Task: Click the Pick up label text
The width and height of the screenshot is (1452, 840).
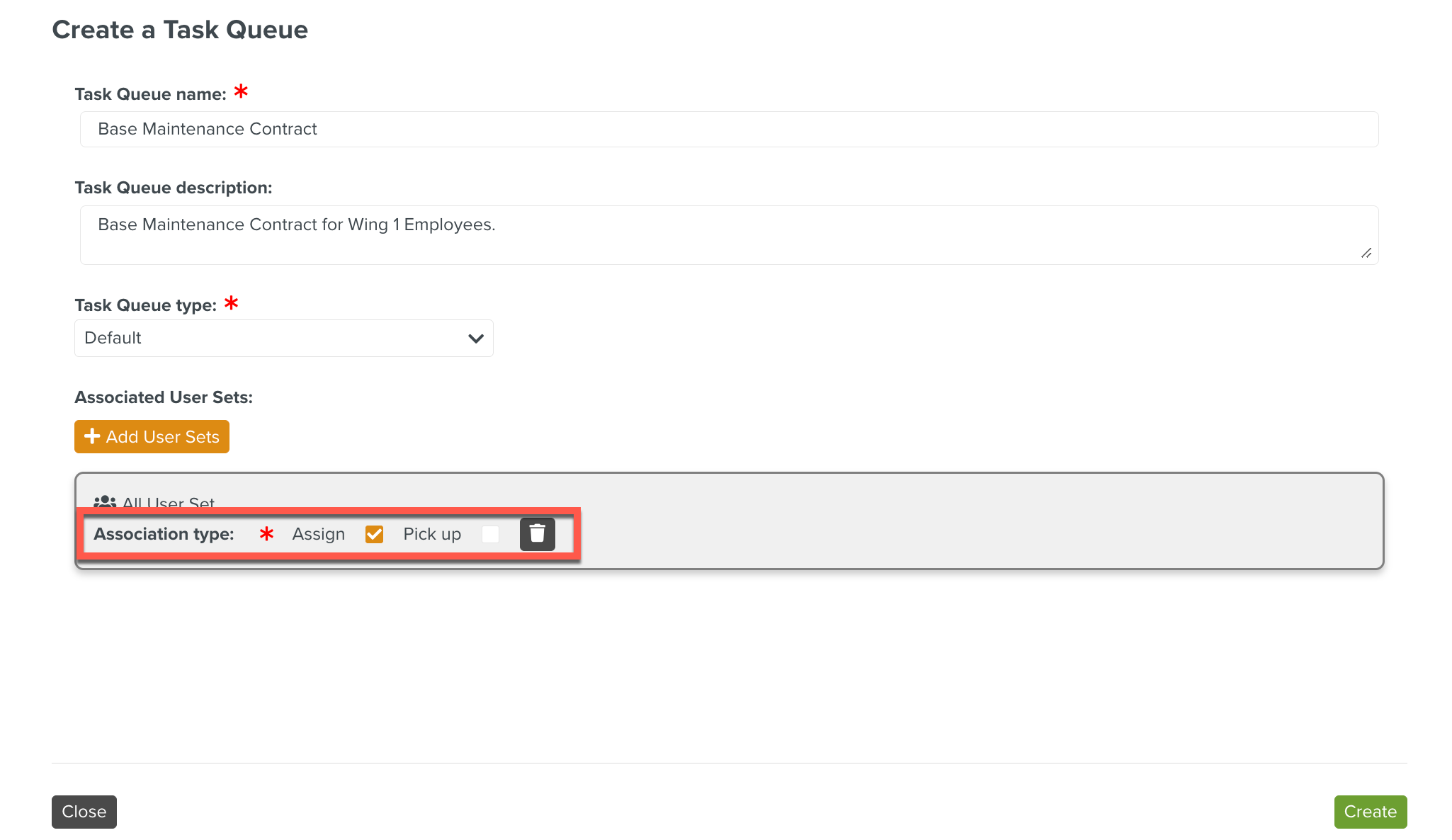Action: (431, 534)
